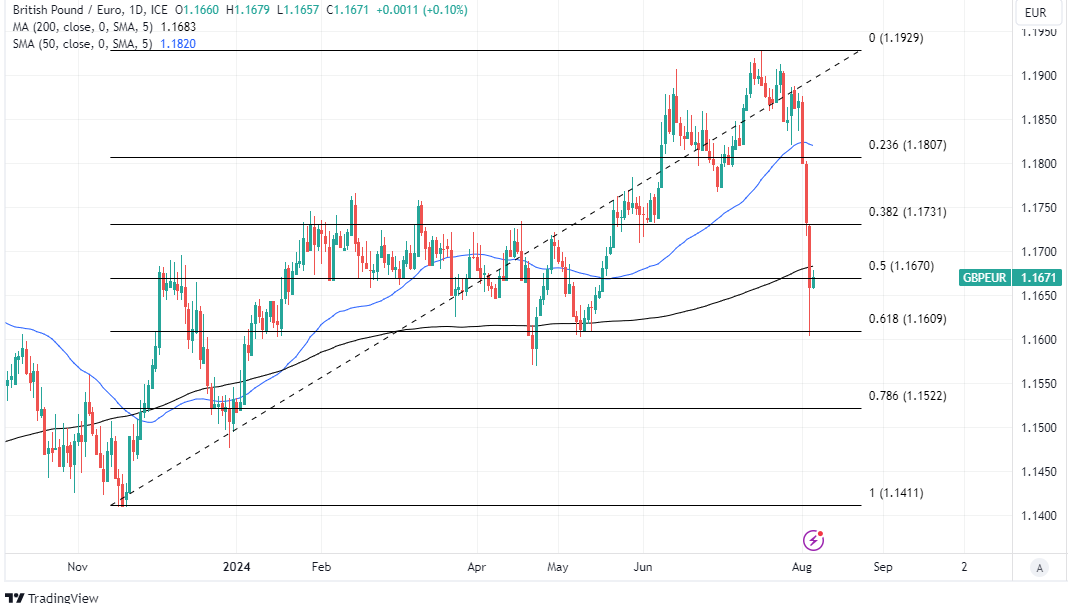
Task: Toggle auto scale with the A button
Action: tap(1040, 568)
